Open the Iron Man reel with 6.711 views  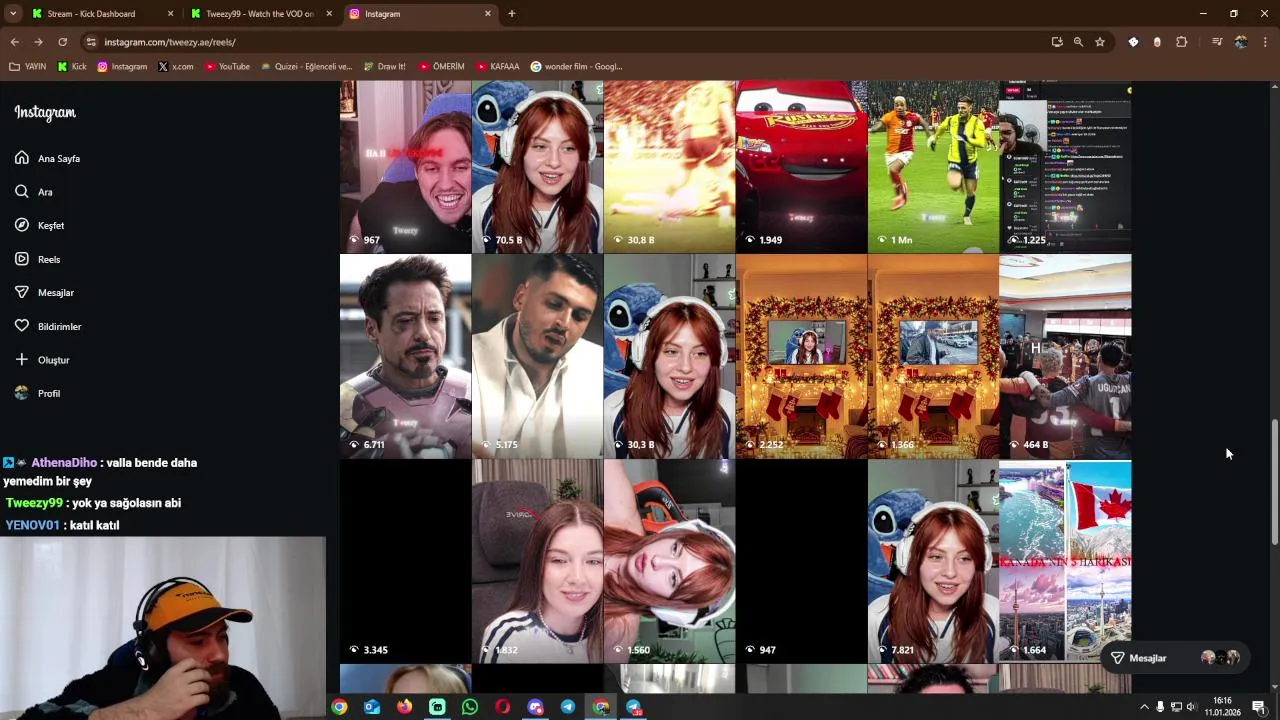point(405,356)
